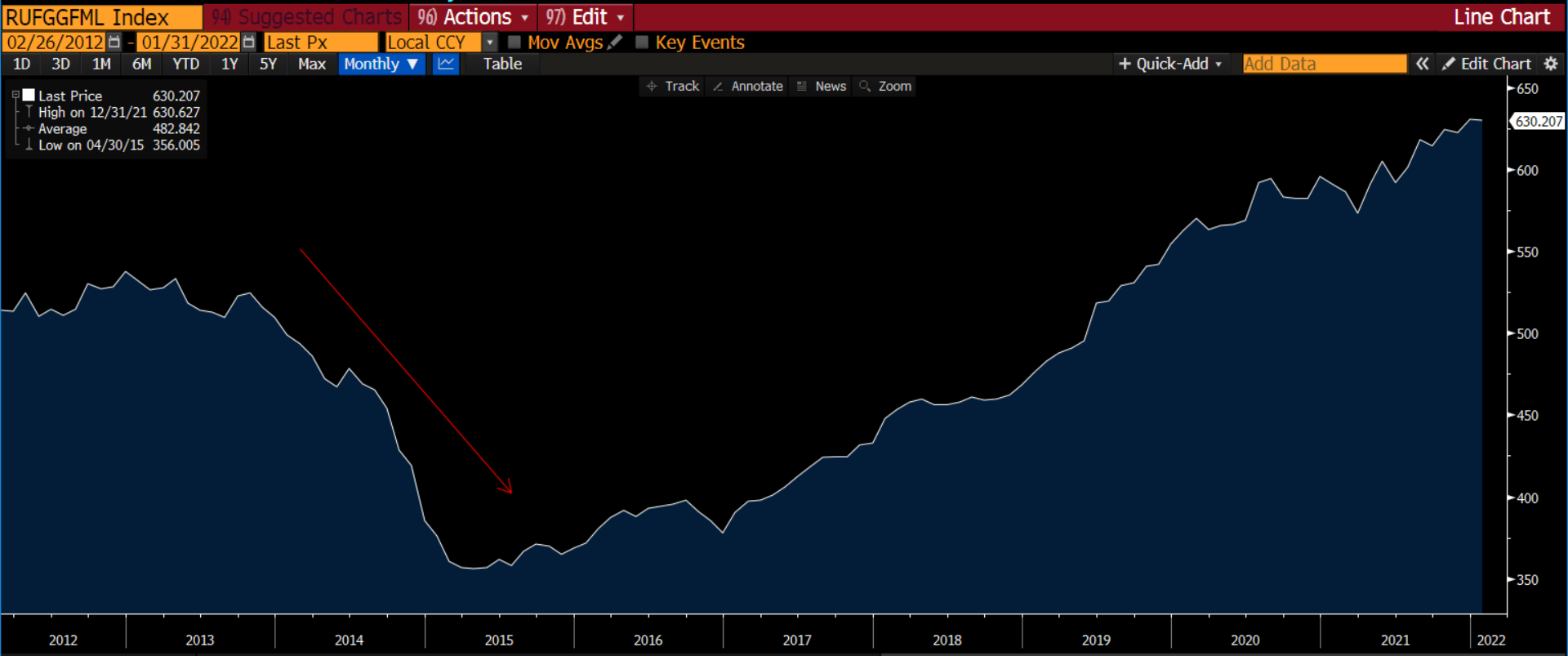Click the 350 y-axis value label
The height and width of the screenshot is (656, 1568).
(1527, 579)
